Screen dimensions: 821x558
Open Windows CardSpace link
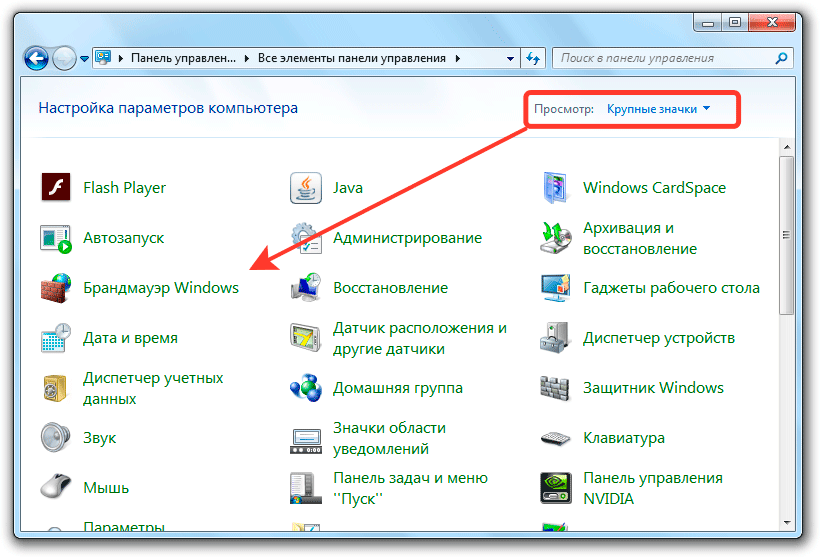(654, 187)
